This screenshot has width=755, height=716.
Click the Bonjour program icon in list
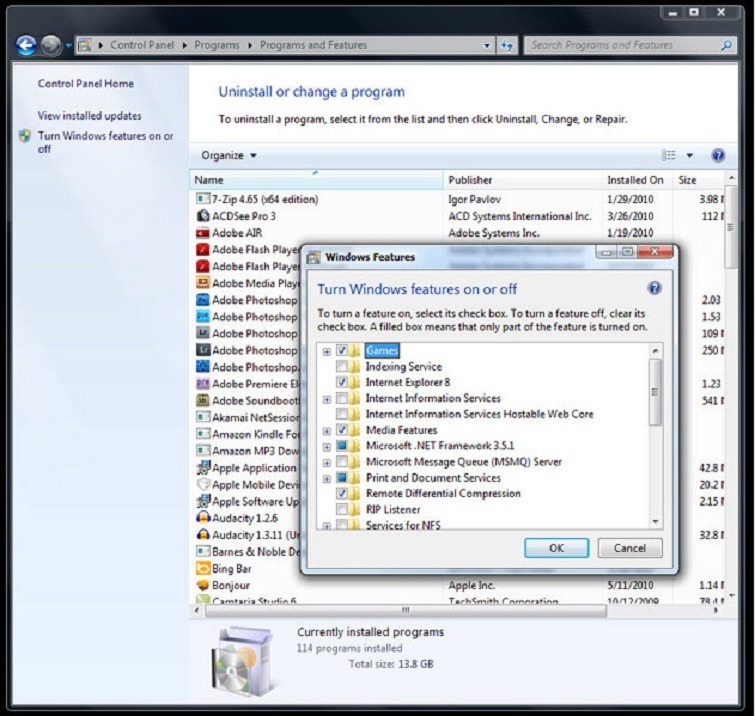click(202, 585)
